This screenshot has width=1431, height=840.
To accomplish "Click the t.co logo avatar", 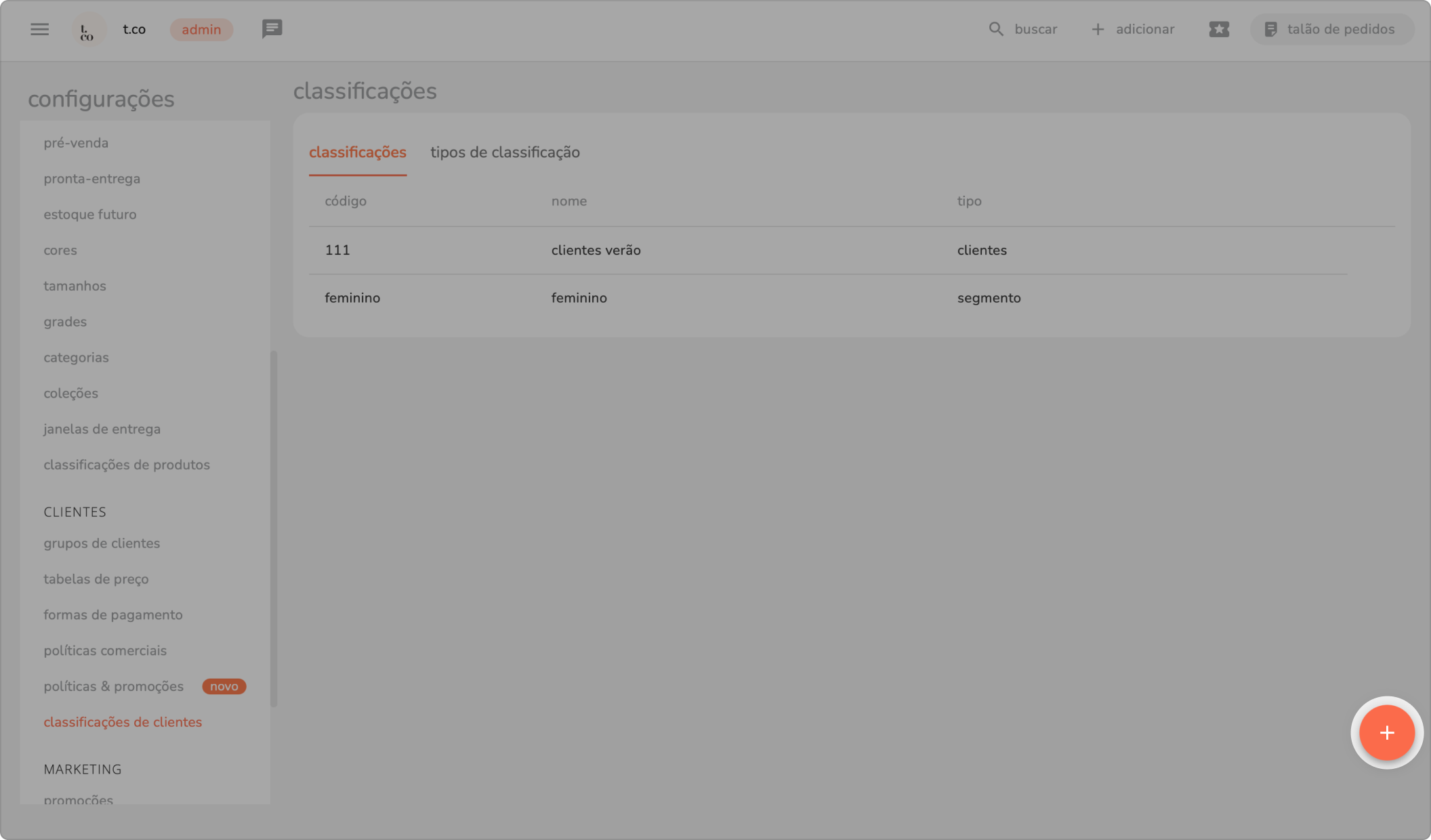I will pos(88,30).
